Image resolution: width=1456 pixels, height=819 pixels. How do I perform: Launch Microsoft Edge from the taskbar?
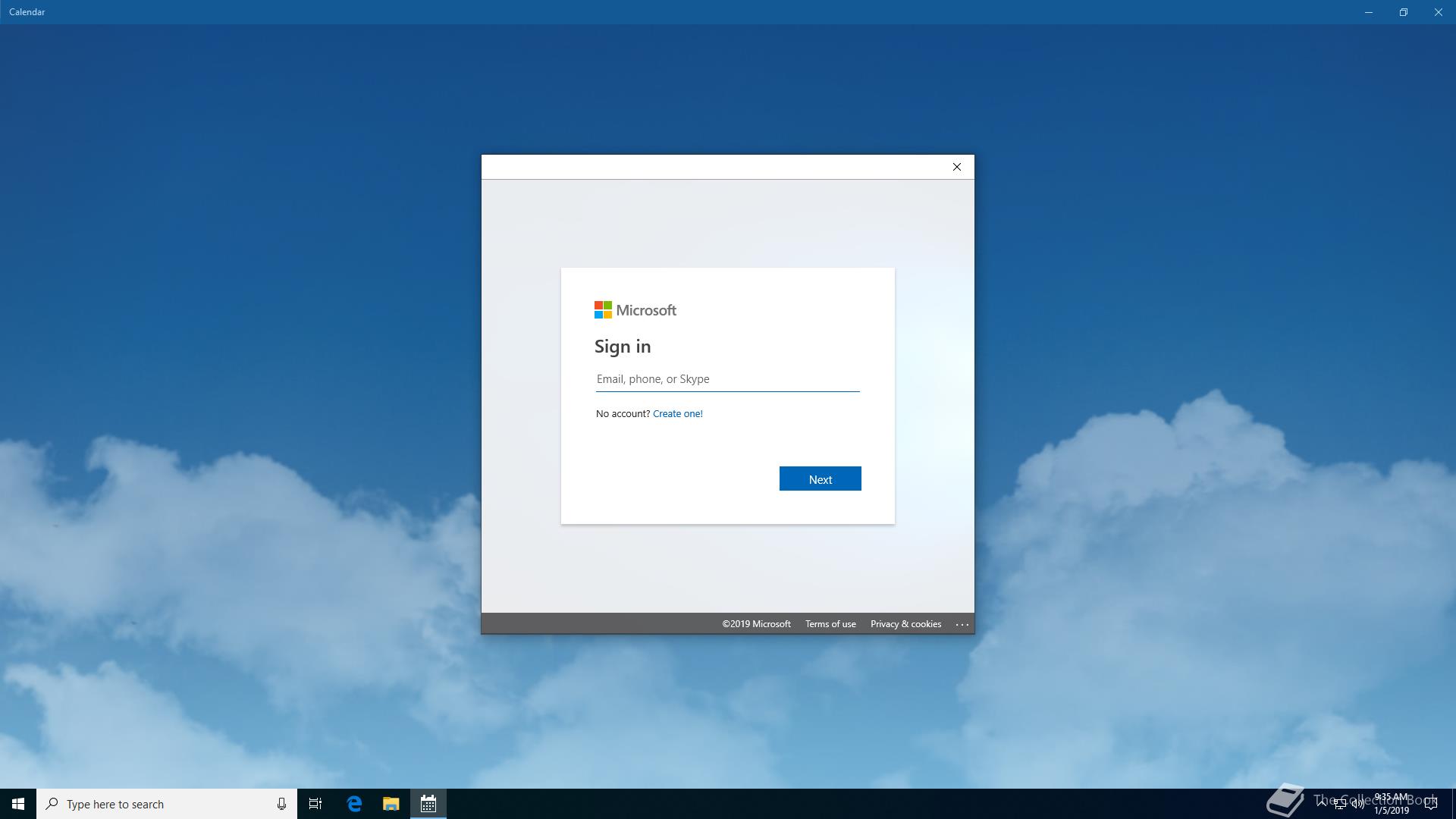pos(354,804)
